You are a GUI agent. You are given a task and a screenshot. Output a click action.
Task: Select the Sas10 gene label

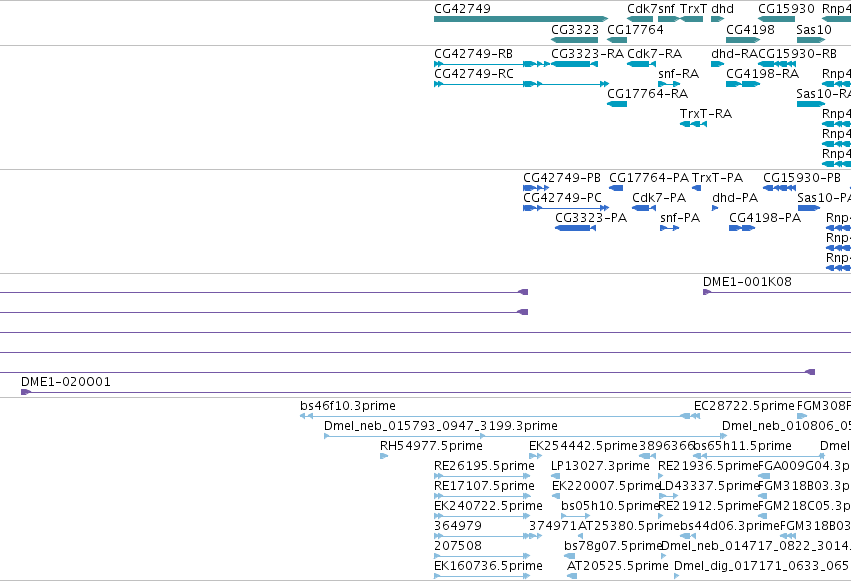[x=814, y=30]
